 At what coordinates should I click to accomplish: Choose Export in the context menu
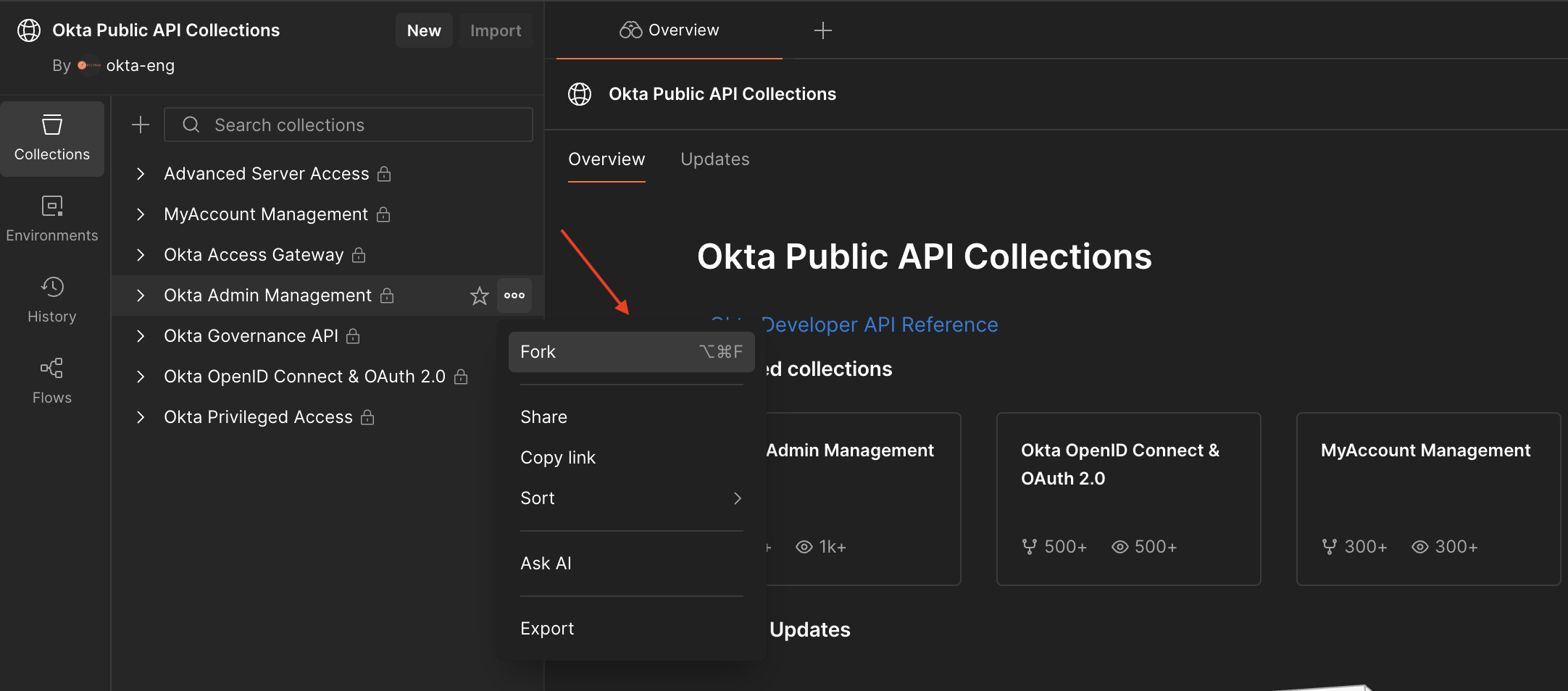tap(547, 629)
